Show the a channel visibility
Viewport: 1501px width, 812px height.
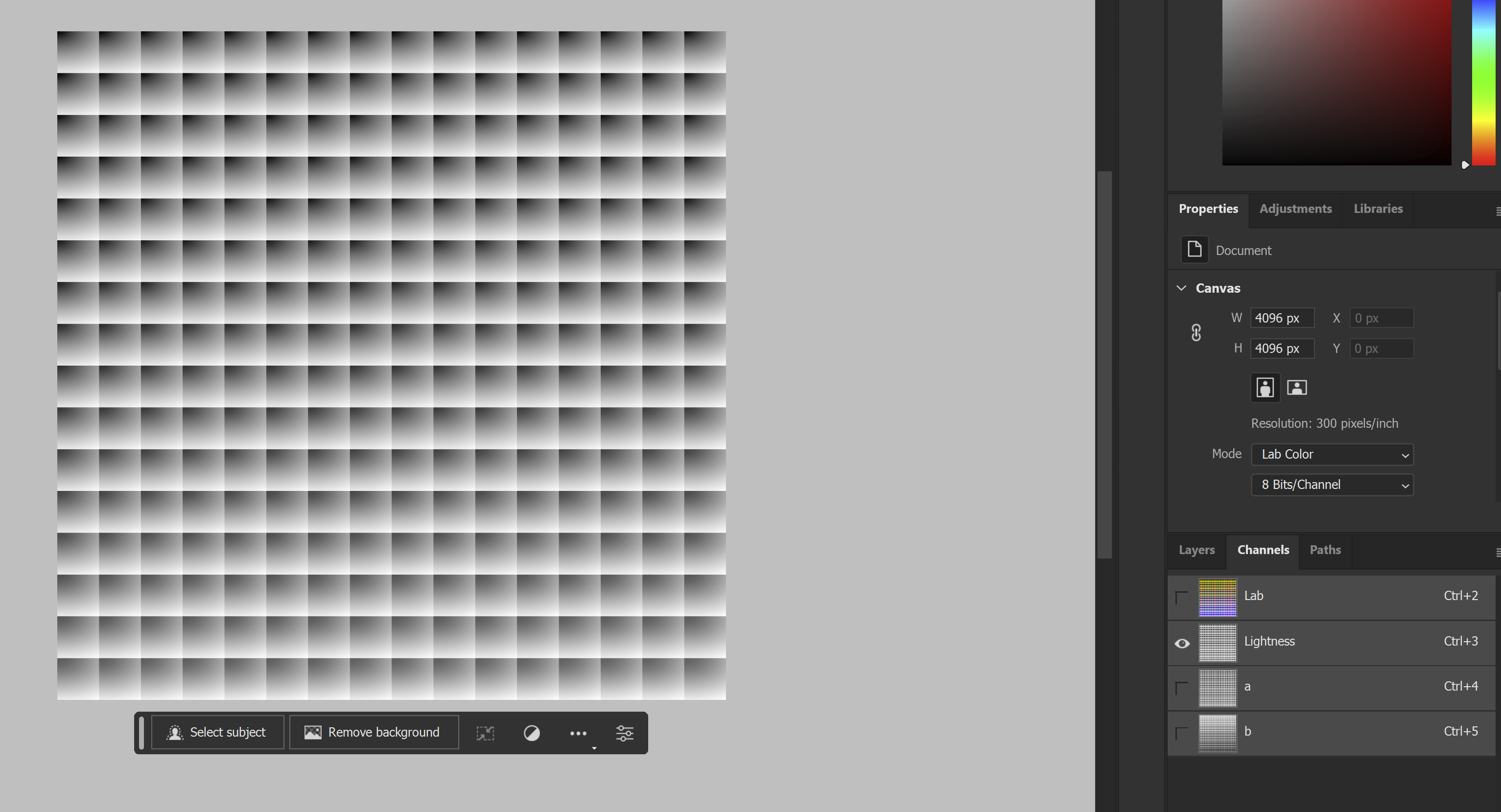(1182, 688)
